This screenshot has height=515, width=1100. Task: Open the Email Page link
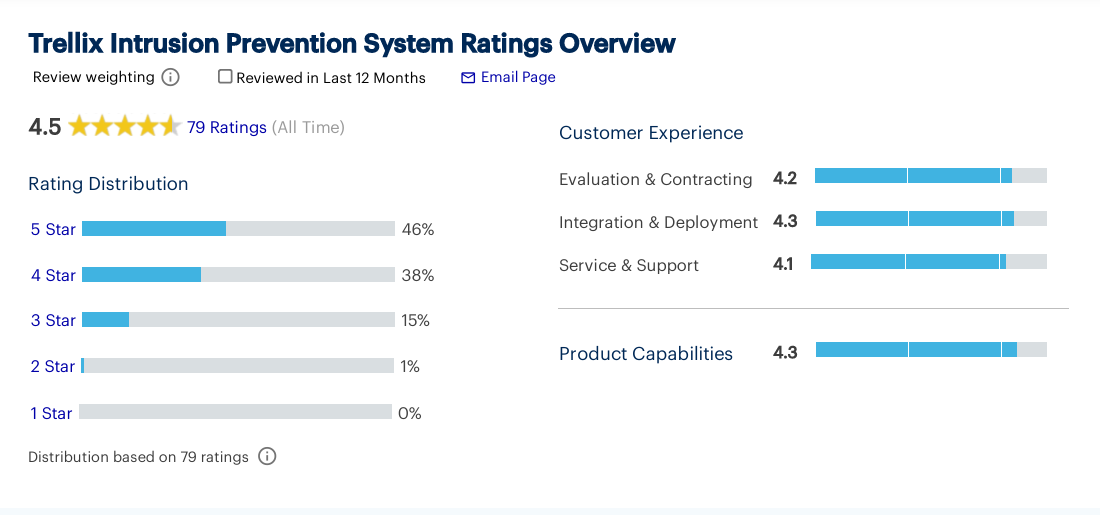tap(518, 77)
